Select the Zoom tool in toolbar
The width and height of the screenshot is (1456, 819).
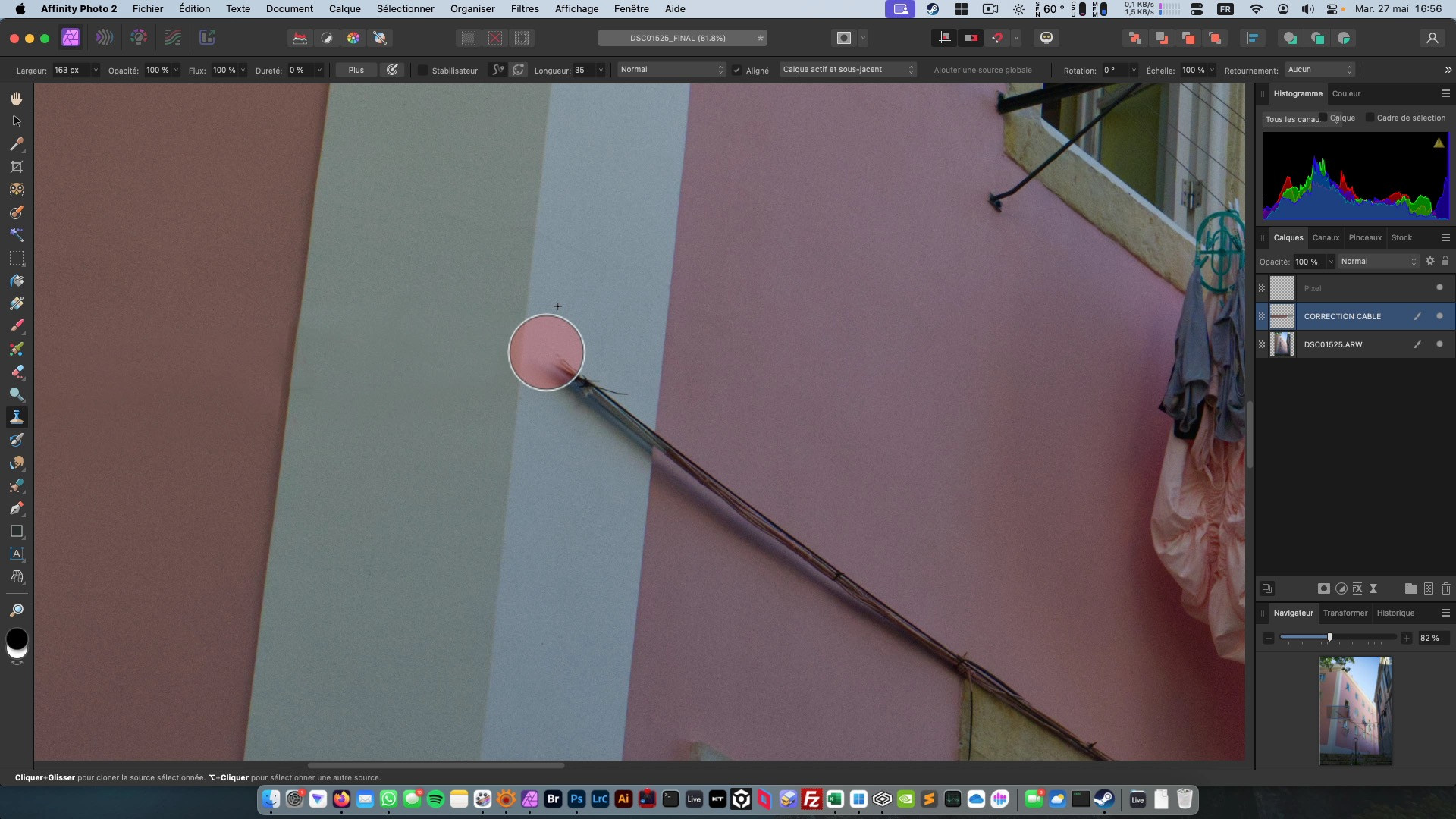coord(17,610)
